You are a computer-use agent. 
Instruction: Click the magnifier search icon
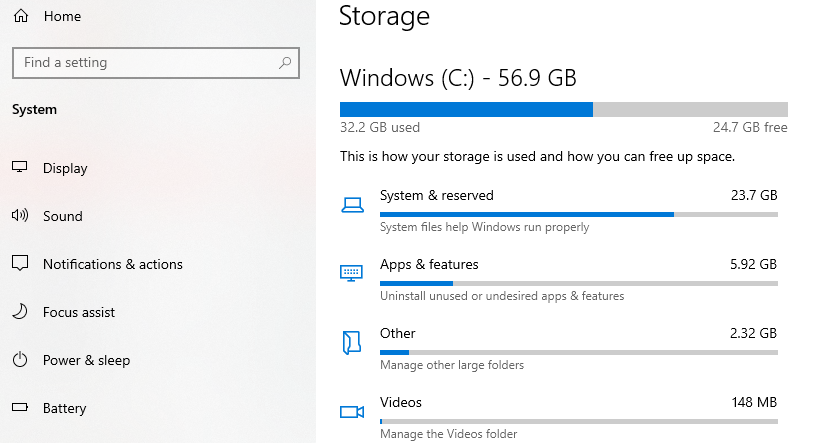[x=285, y=63]
